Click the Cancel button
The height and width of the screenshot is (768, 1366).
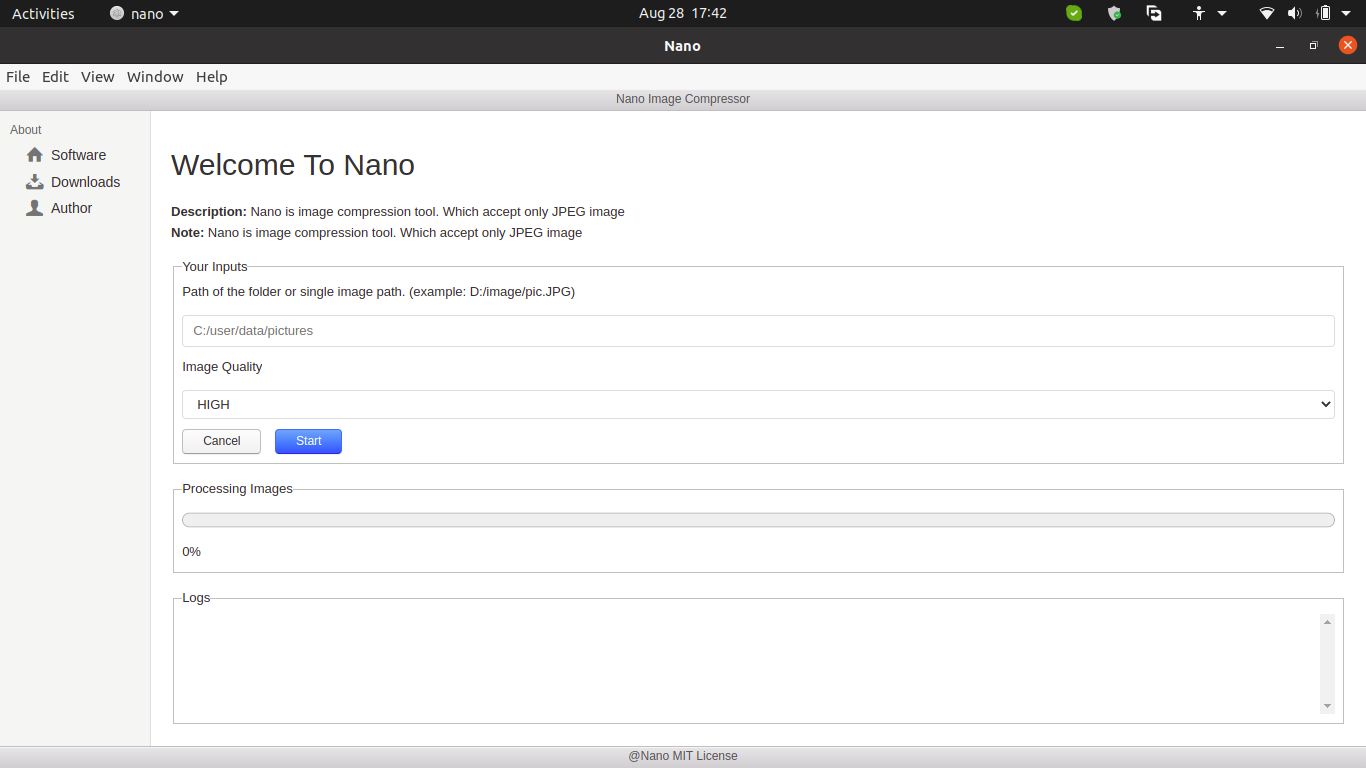221,441
